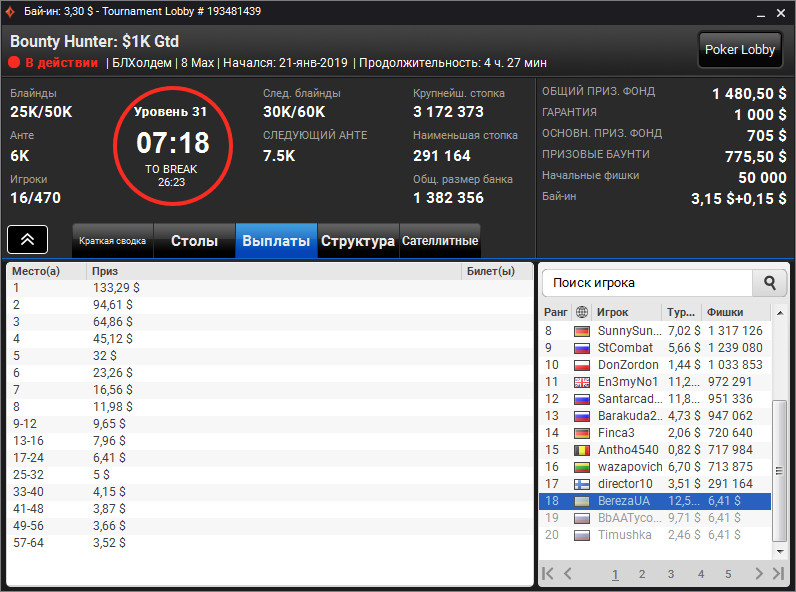Select page 3 of player list
This screenshot has height=592, width=796.
tap(671, 574)
